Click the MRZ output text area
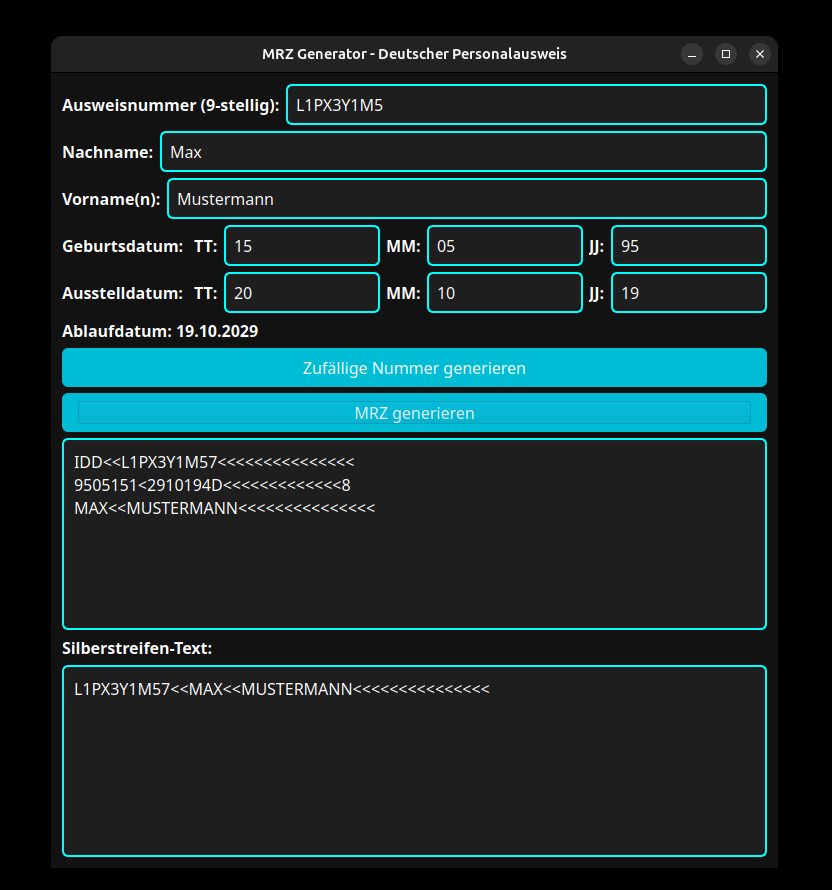The image size is (832, 890). pos(414,534)
